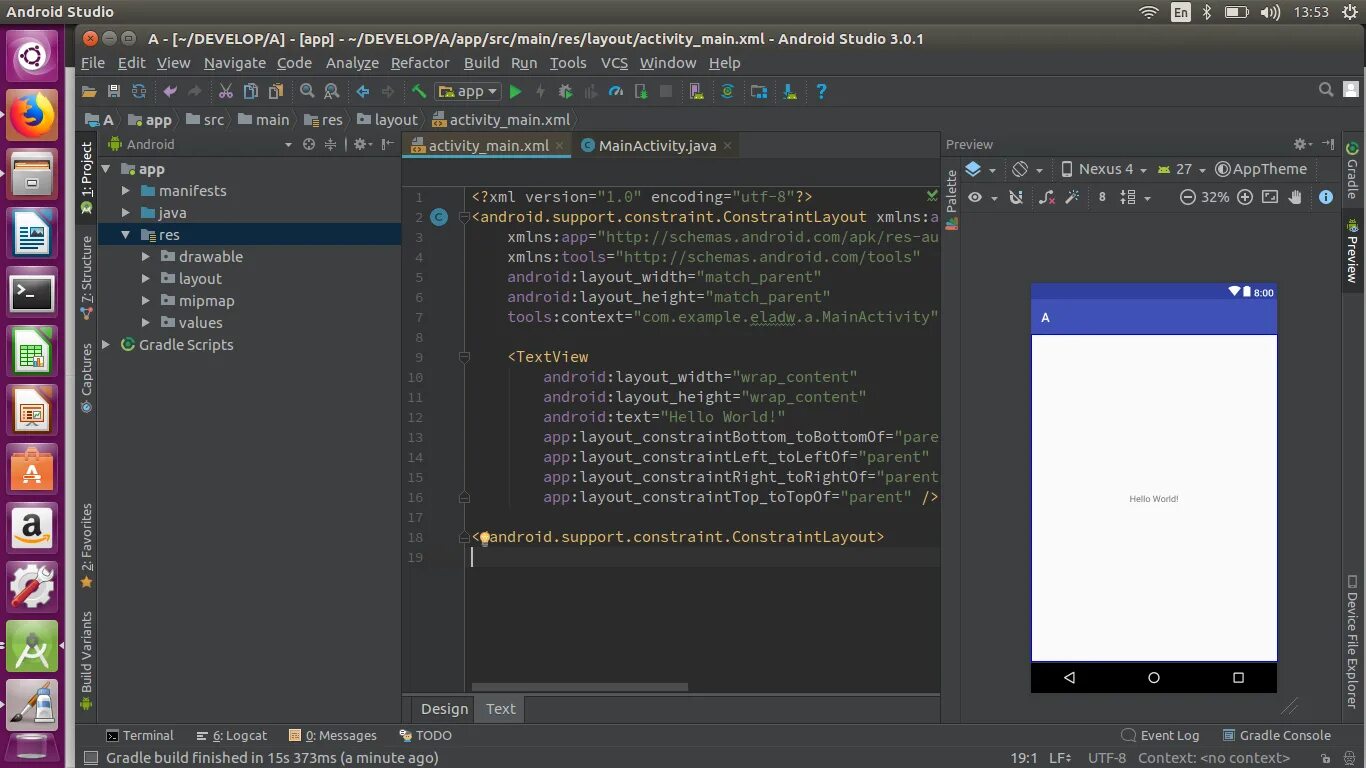Viewport: 1366px width, 768px height.
Task: Click the Find magnifier icon
Action: 307,91
